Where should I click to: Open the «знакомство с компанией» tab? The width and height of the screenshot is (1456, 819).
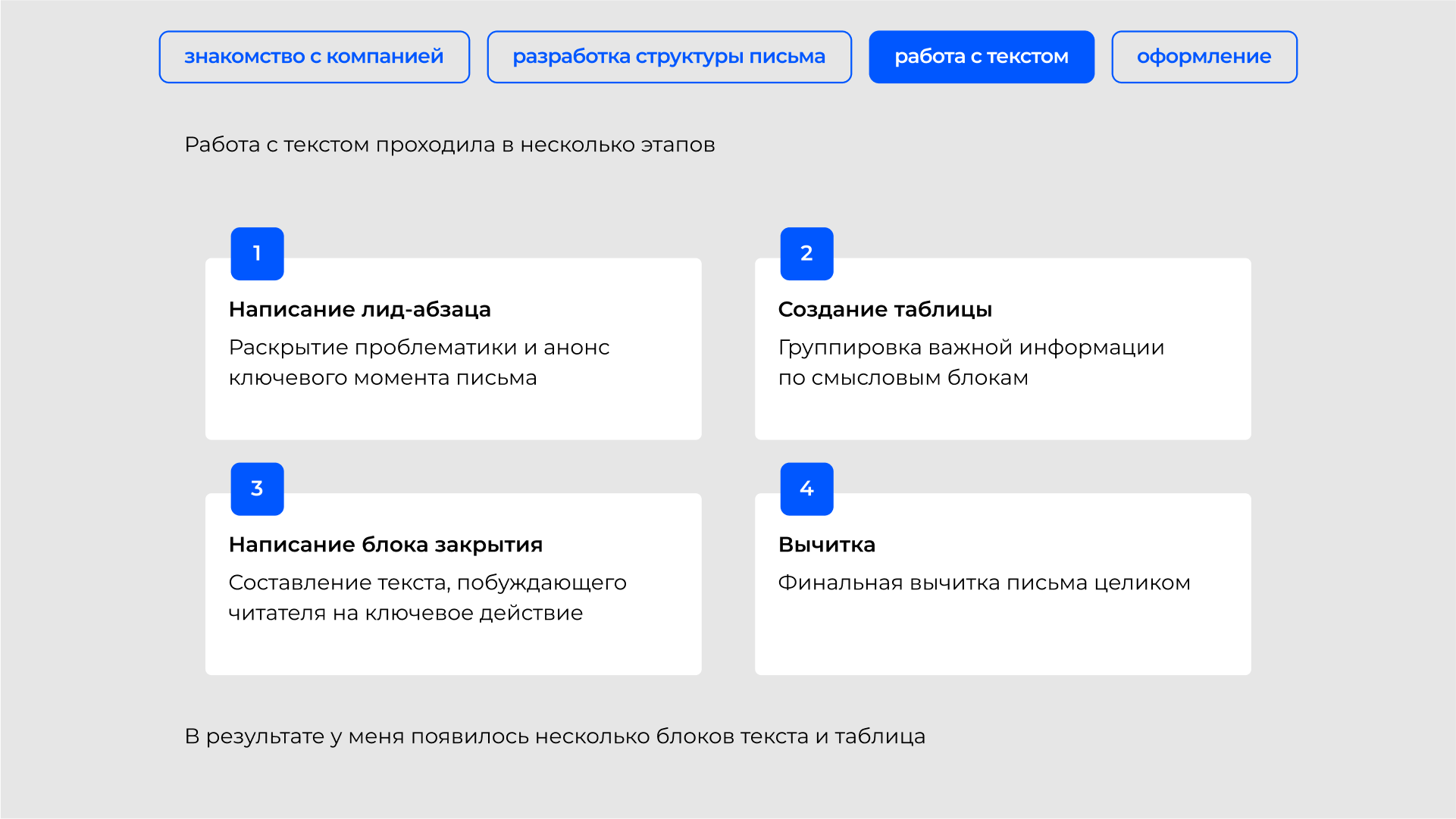pyautogui.click(x=314, y=57)
